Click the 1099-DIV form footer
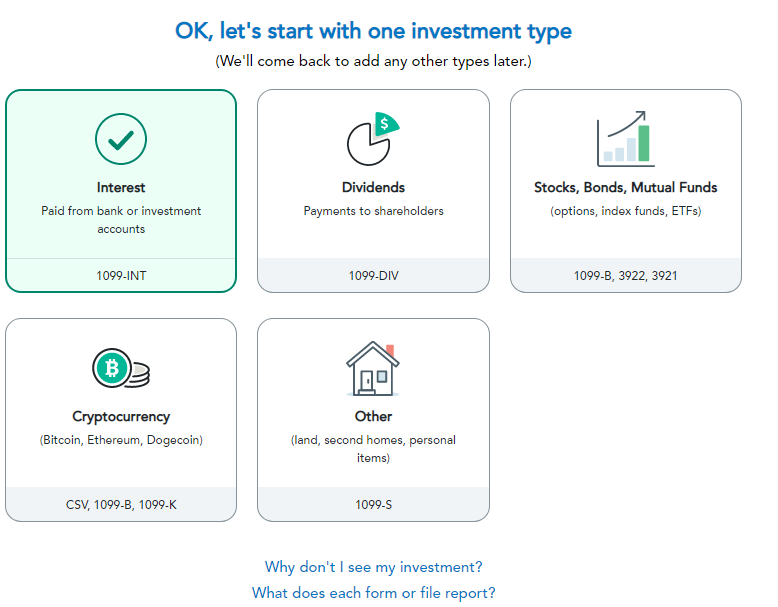The width and height of the screenshot is (778, 607). 373,275
